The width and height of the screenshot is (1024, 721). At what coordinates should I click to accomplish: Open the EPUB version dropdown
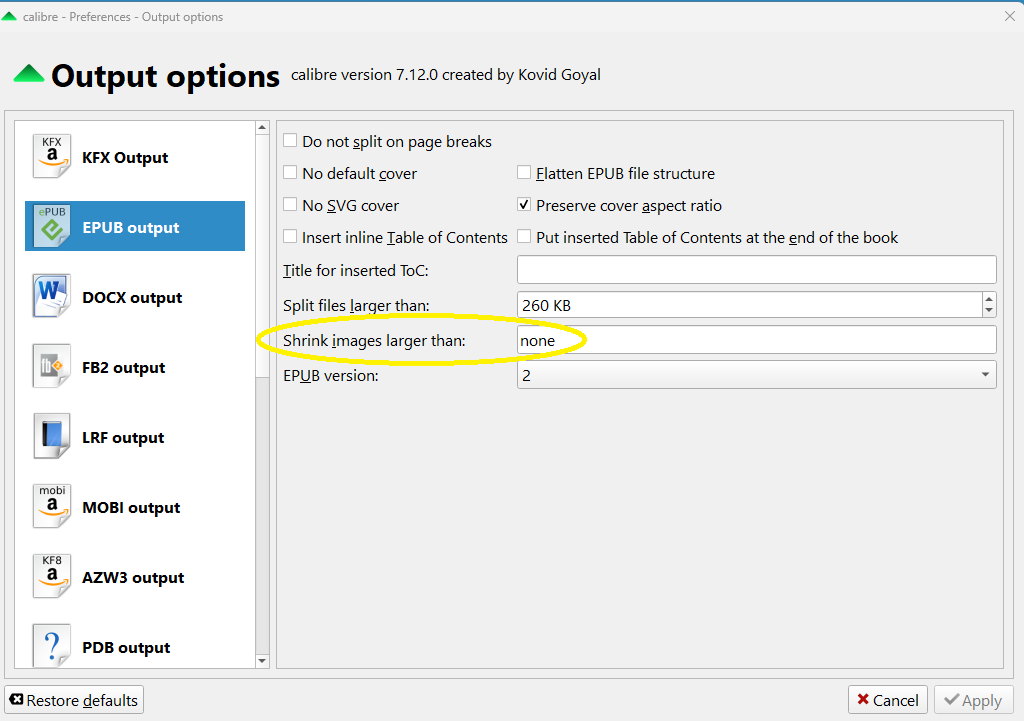[x=756, y=375]
